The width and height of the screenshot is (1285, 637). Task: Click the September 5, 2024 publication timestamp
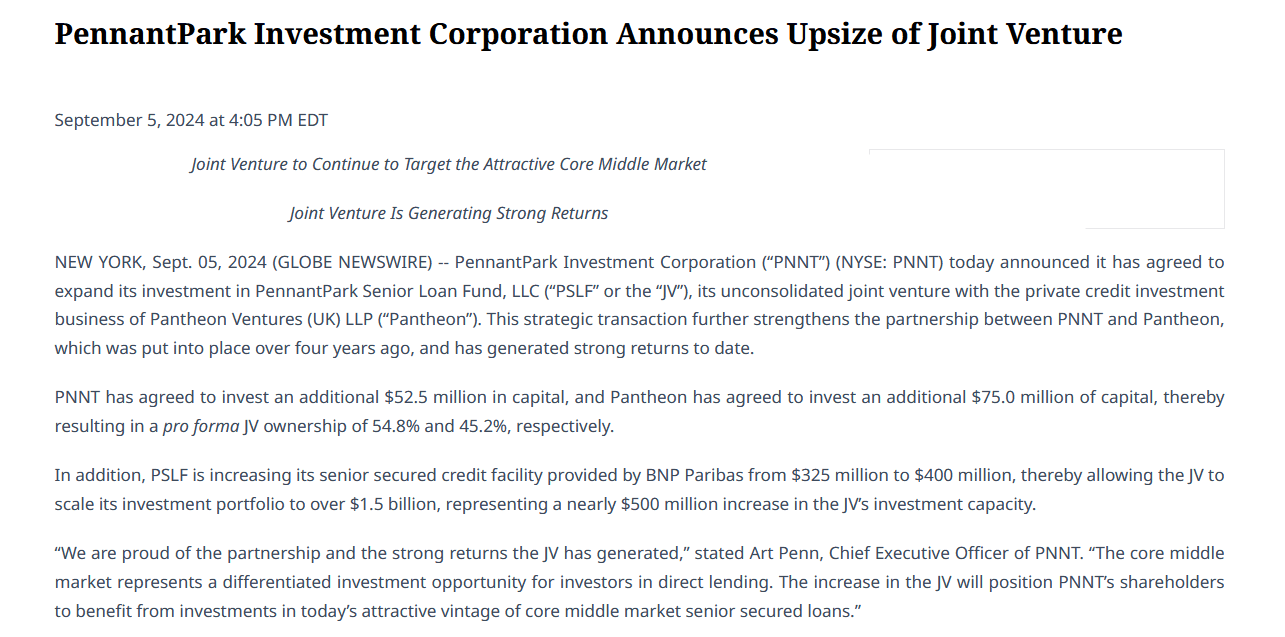tap(191, 120)
